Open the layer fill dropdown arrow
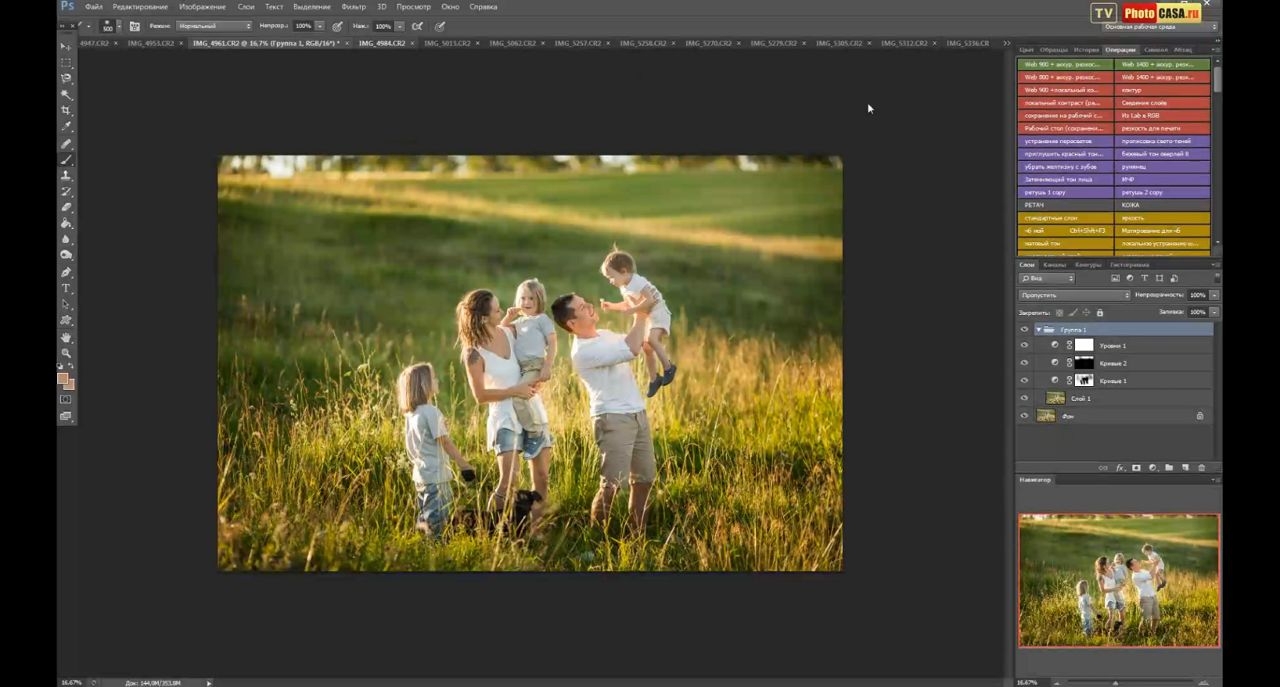 (1214, 312)
